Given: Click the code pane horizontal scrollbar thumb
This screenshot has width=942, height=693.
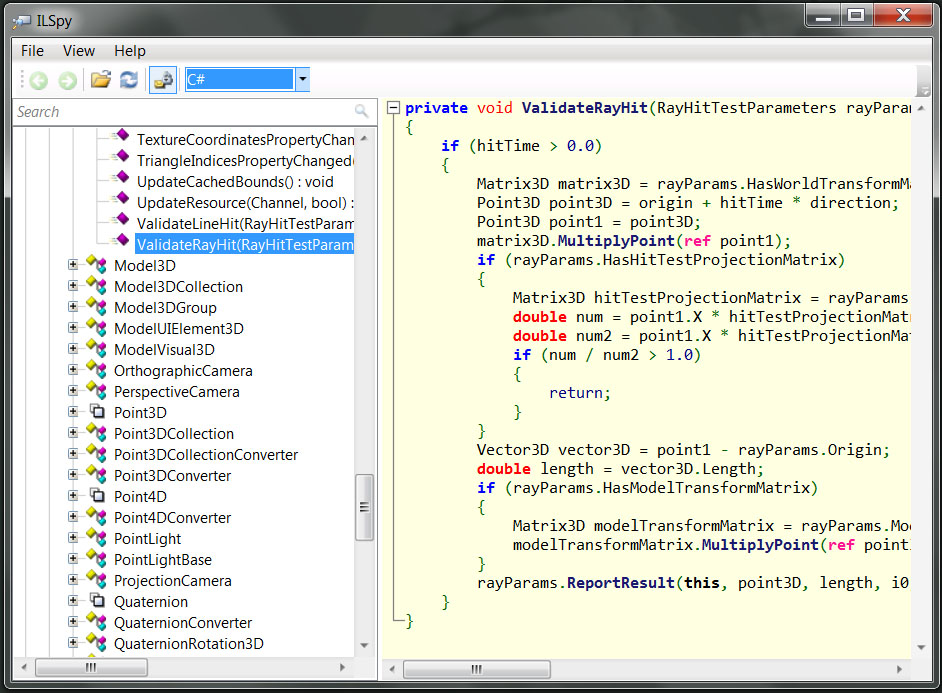Looking at the screenshot, I should coord(476,668).
